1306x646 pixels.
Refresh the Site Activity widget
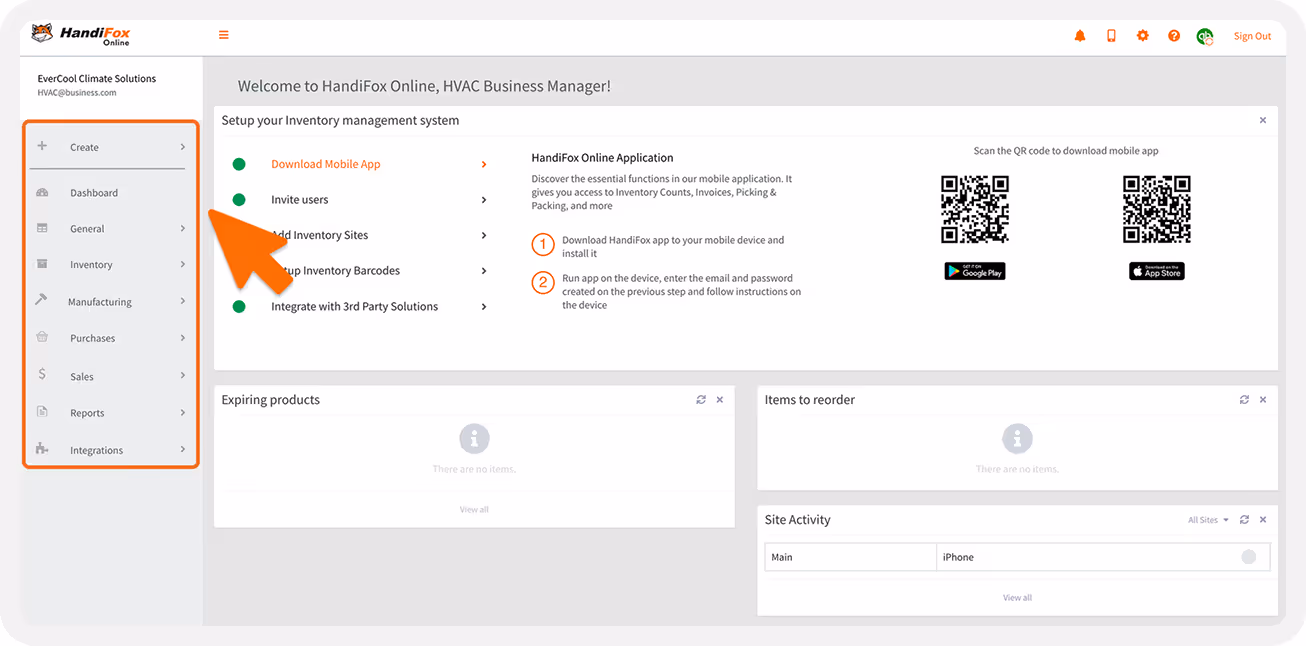point(1244,520)
